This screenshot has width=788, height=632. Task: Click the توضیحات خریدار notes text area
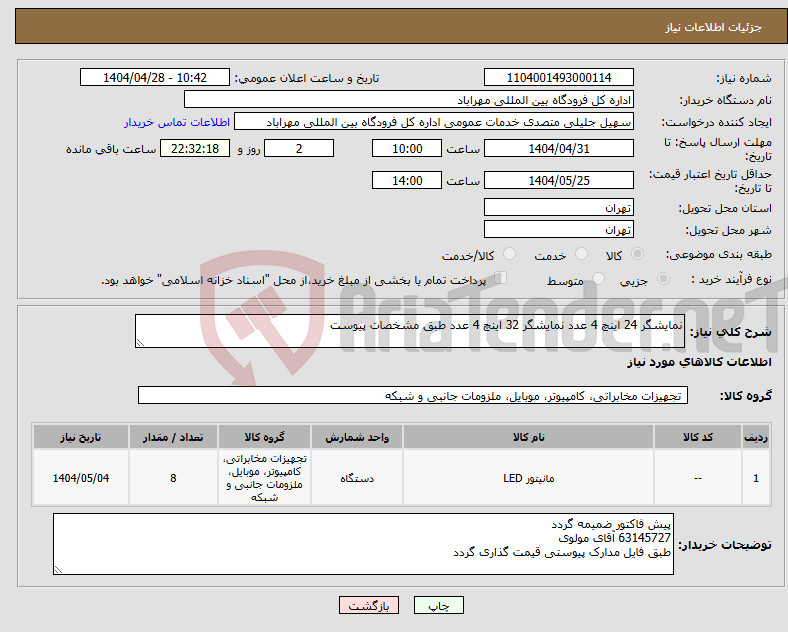tap(363, 544)
